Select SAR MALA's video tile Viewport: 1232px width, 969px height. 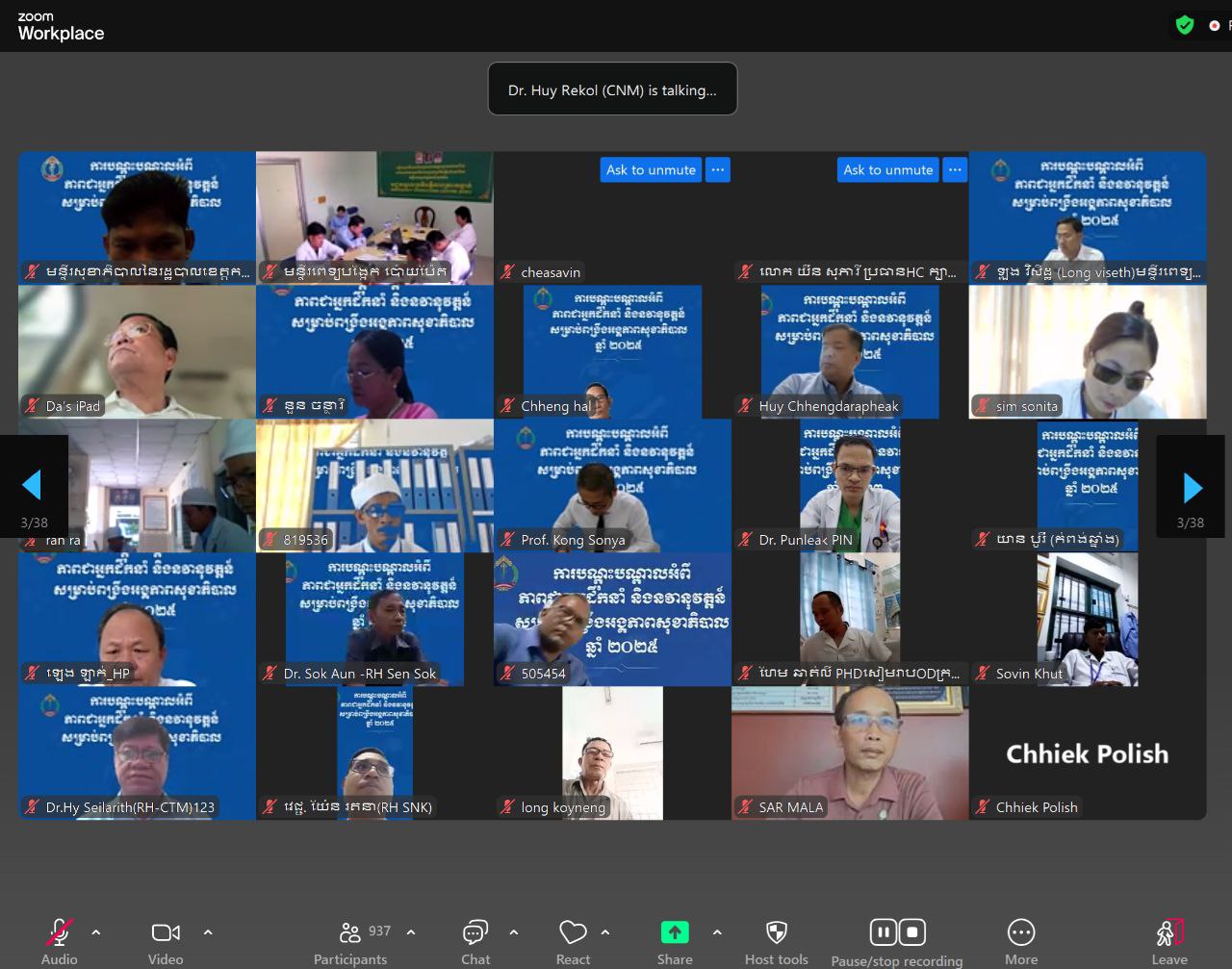click(850, 752)
